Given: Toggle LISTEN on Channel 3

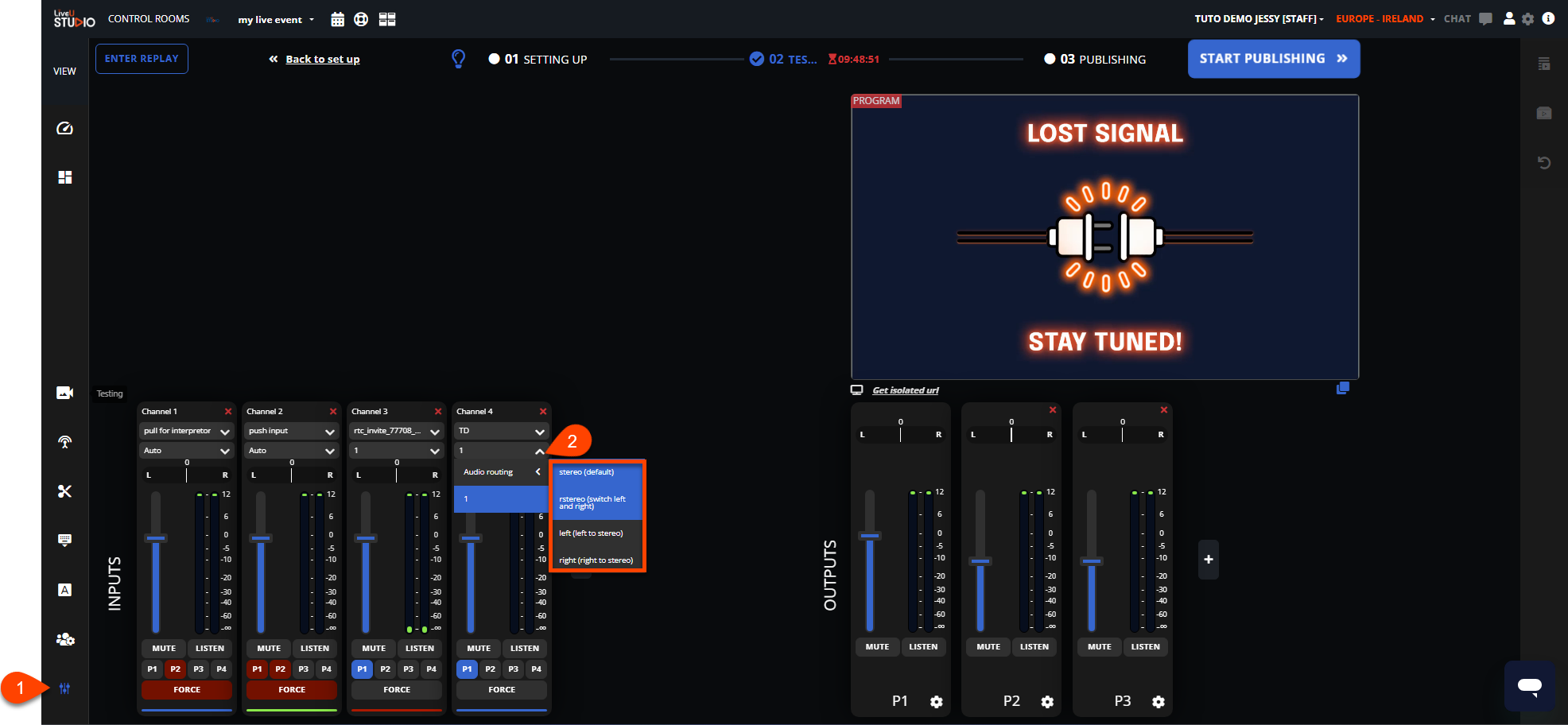Looking at the screenshot, I should [x=420, y=648].
